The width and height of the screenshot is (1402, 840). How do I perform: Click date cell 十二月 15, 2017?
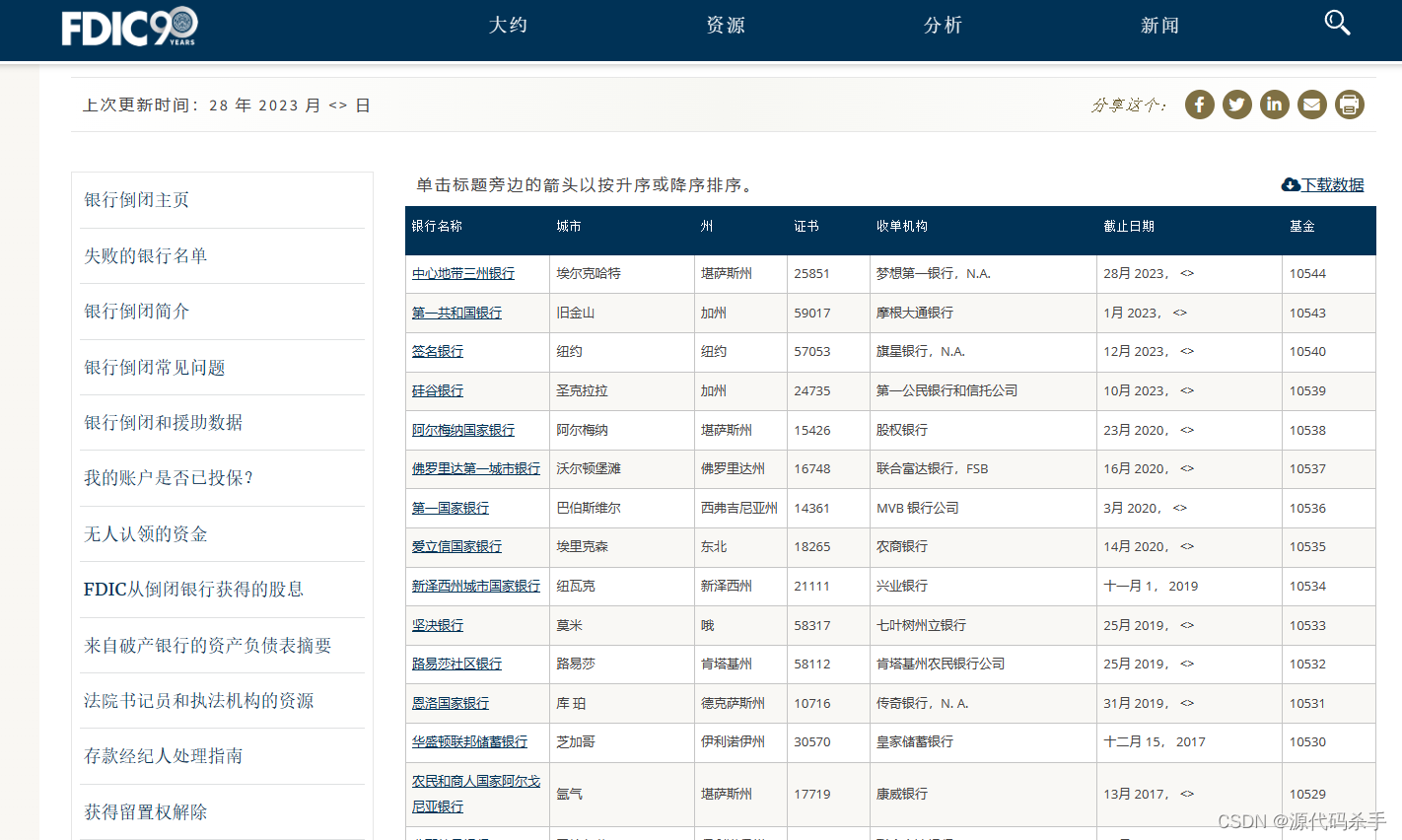pyautogui.click(x=1155, y=741)
